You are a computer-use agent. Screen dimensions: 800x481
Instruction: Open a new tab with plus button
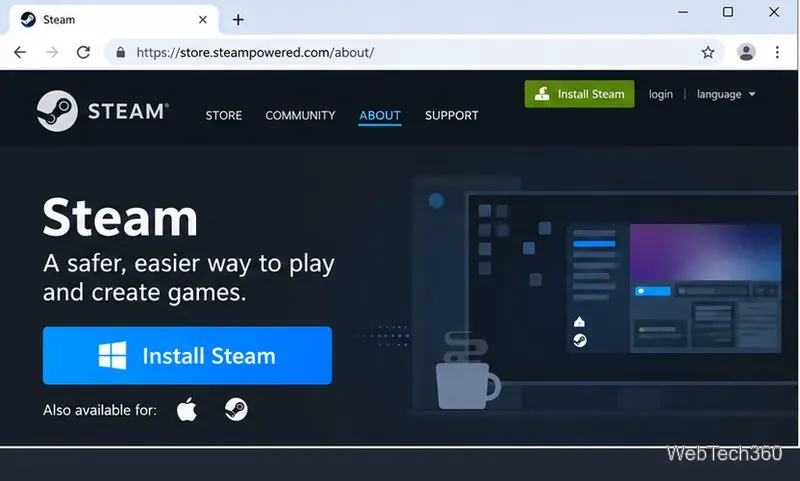click(238, 20)
